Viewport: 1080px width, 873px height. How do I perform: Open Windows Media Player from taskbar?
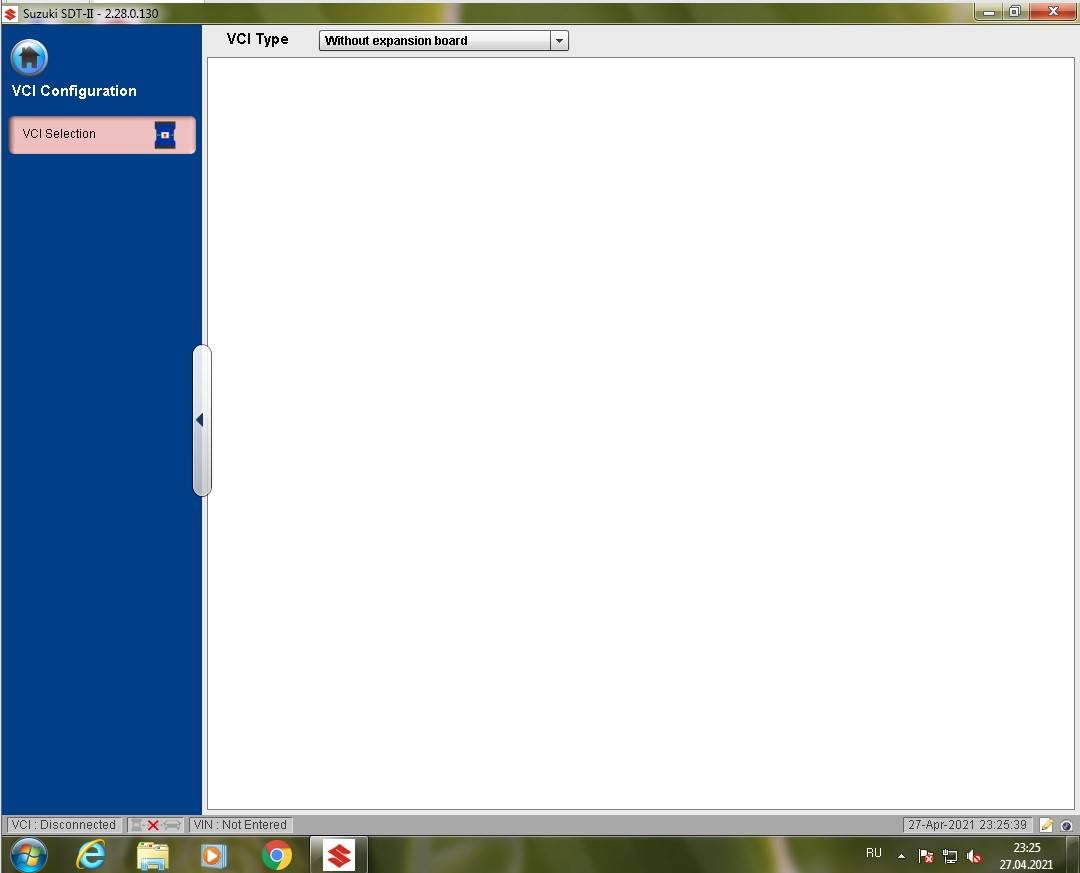tap(214, 855)
